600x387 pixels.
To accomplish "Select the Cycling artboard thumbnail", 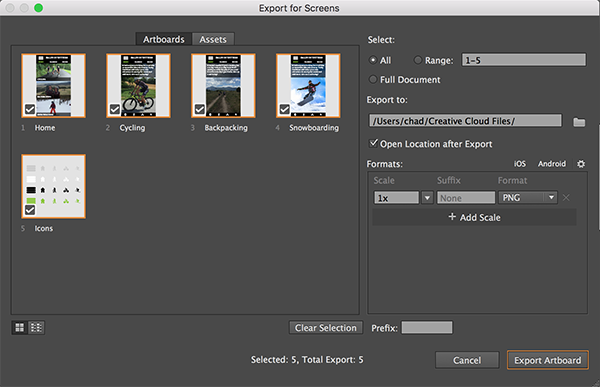I will pos(139,85).
